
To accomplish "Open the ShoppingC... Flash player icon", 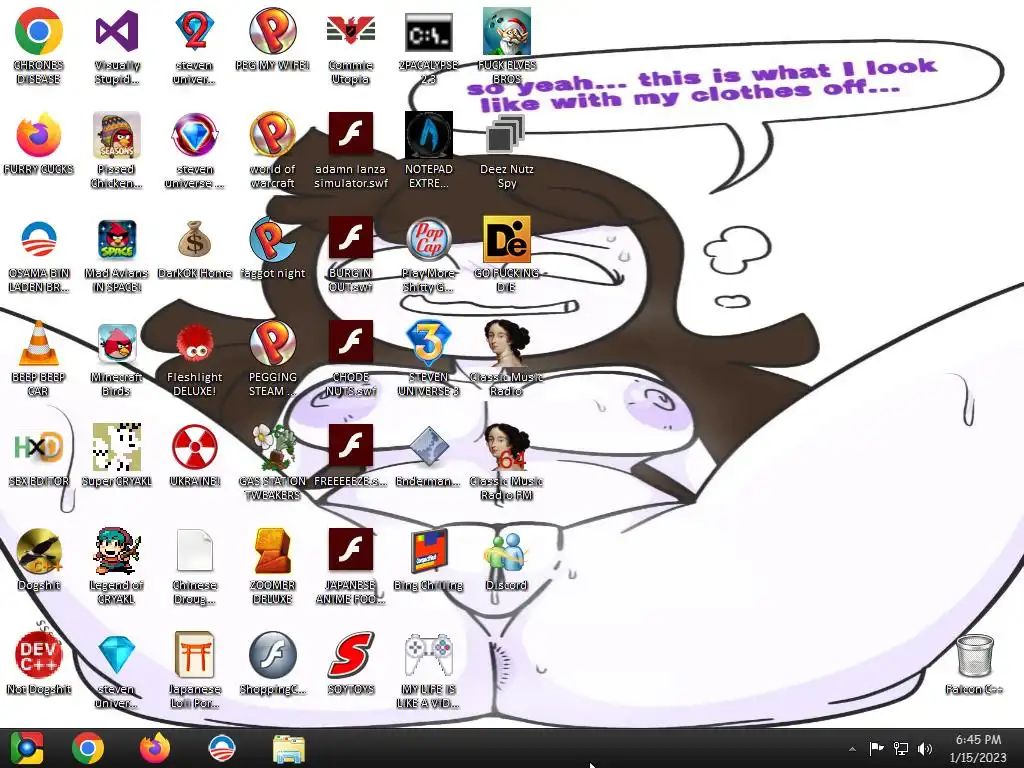I will 272,655.
